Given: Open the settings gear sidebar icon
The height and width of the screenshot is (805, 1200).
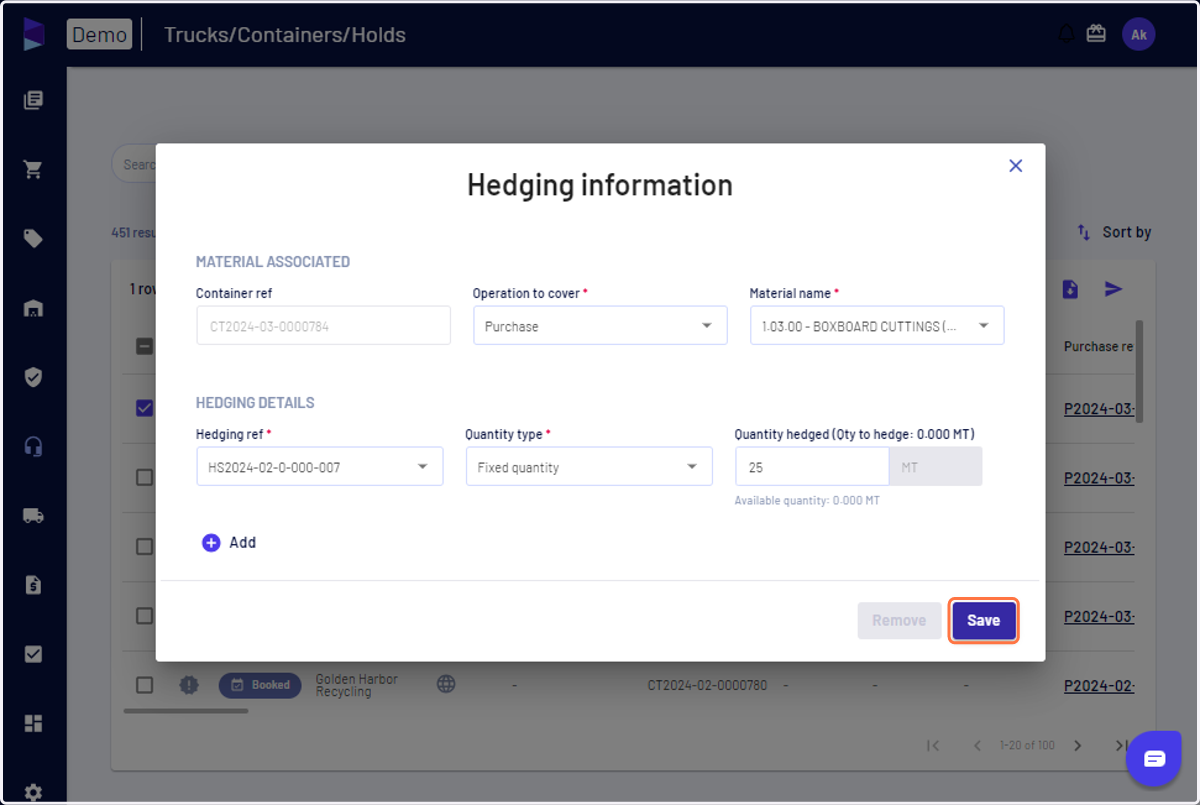Looking at the screenshot, I should click(33, 792).
